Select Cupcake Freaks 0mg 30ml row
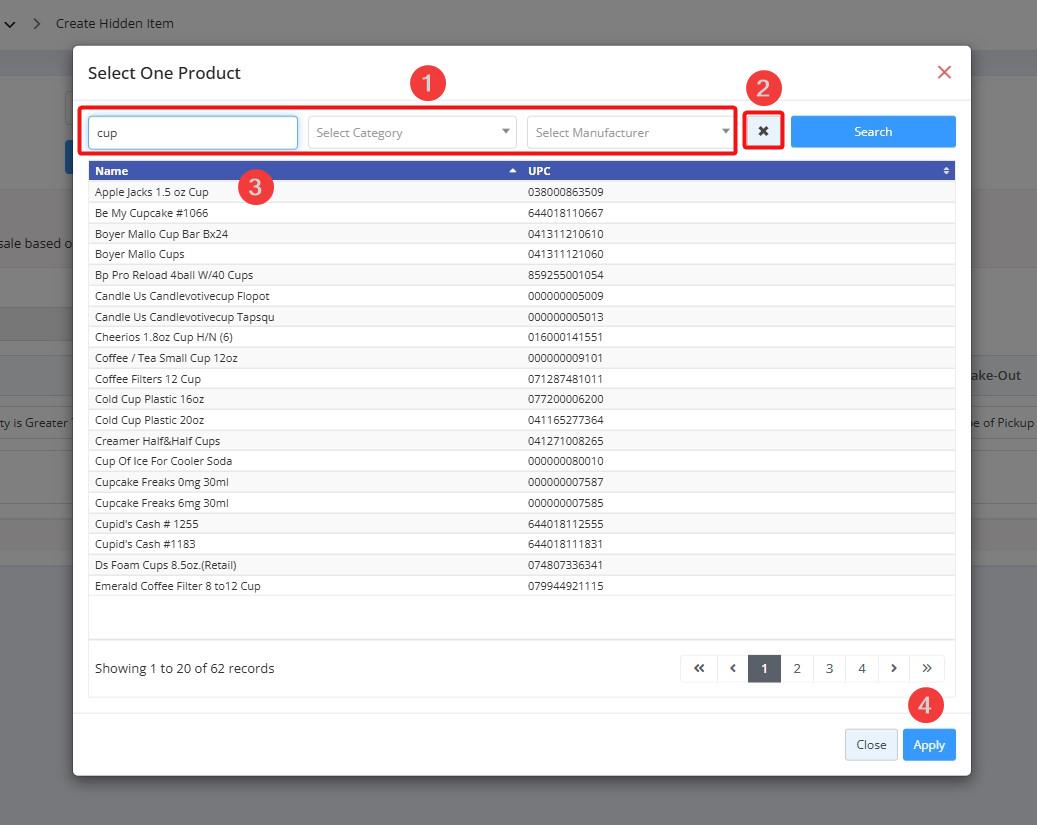The width and height of the screenshot is (1037, 825). pos(522,482)
